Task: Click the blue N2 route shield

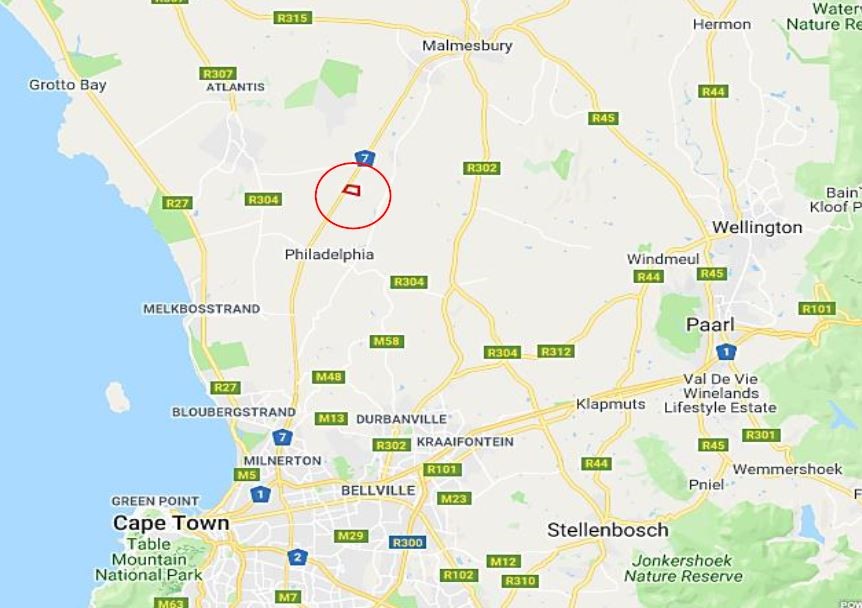Action: pyautogui.click(x=297, y=557)
